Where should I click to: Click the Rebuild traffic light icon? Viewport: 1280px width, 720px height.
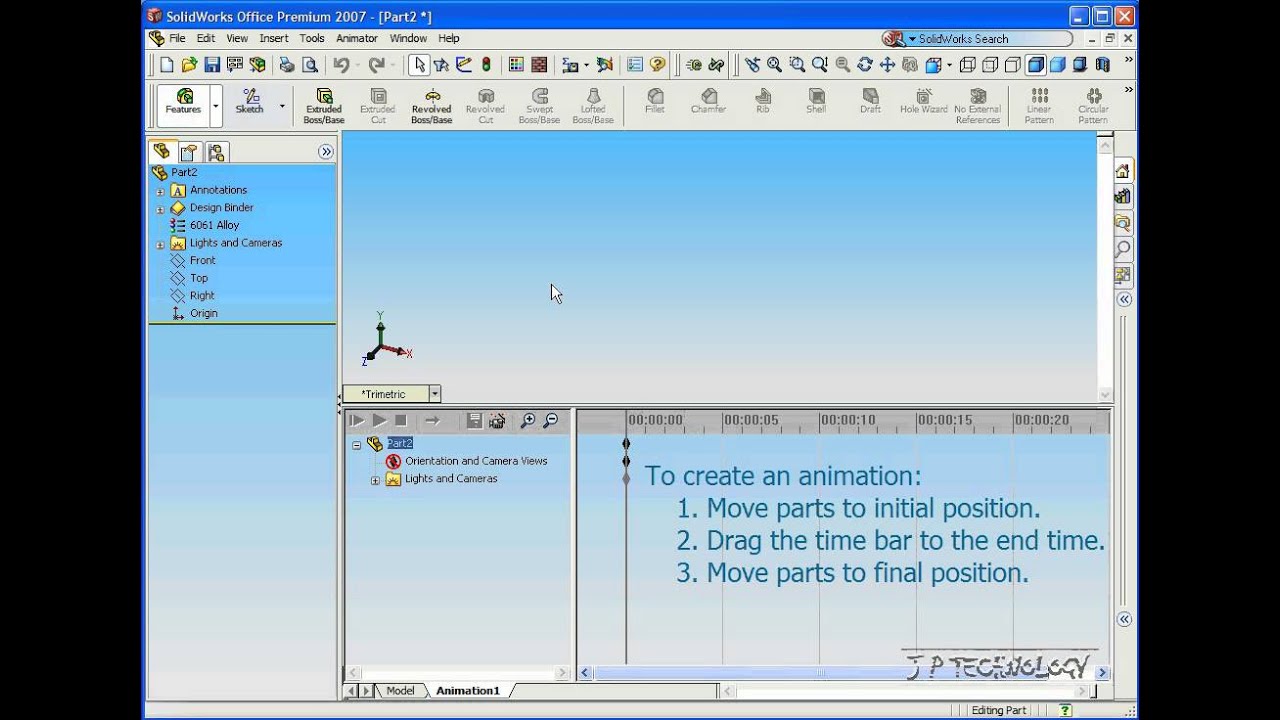tap(486, 65)
